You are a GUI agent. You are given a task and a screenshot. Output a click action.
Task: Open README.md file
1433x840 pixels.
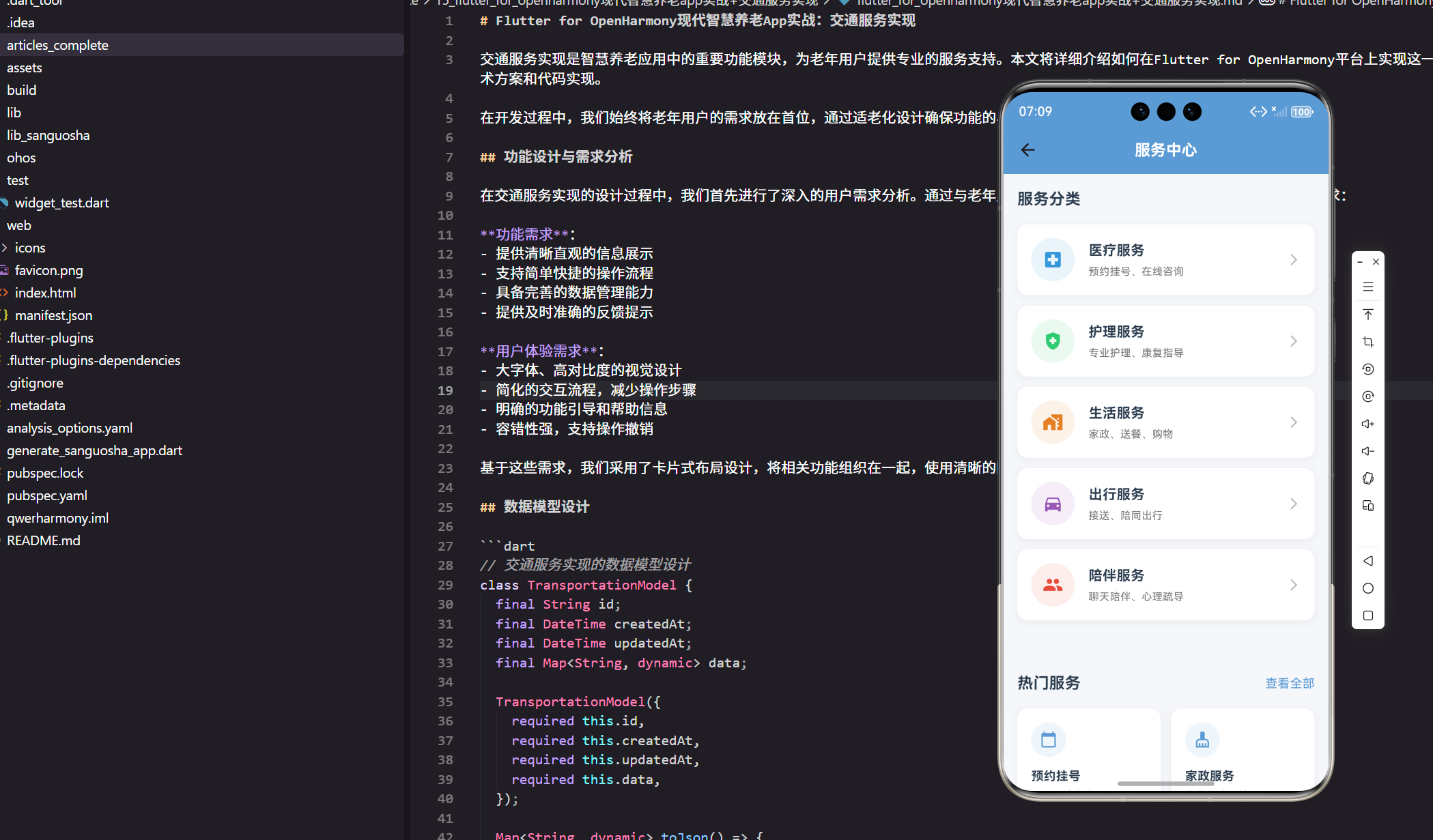[x=202, y=540]
